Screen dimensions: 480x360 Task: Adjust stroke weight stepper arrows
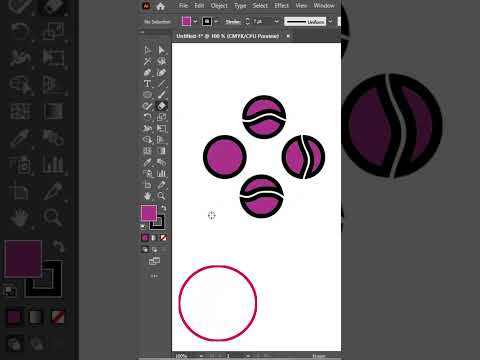(x=248, y=22)
